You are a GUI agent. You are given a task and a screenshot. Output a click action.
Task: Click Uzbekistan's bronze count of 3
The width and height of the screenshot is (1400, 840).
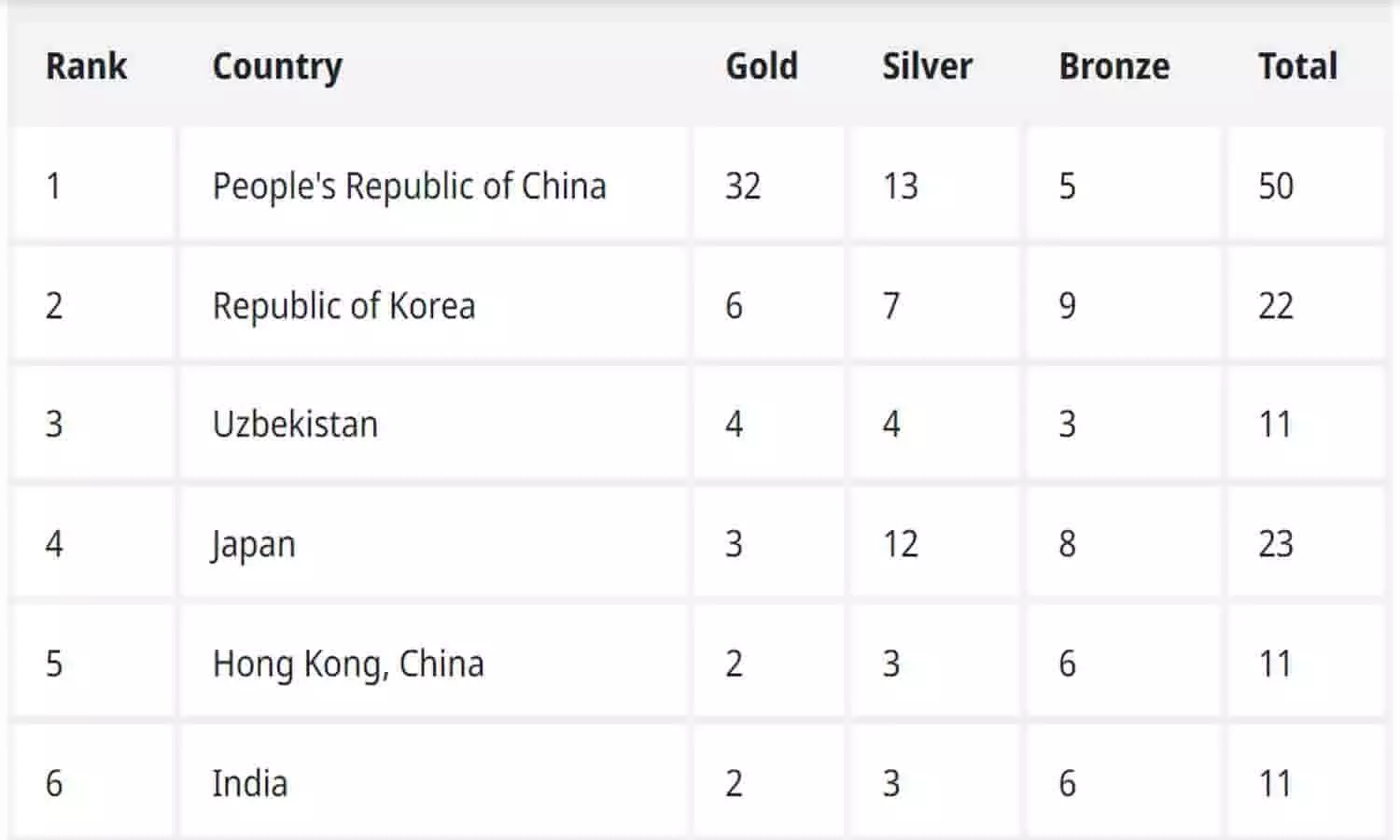coord(1067,425)
